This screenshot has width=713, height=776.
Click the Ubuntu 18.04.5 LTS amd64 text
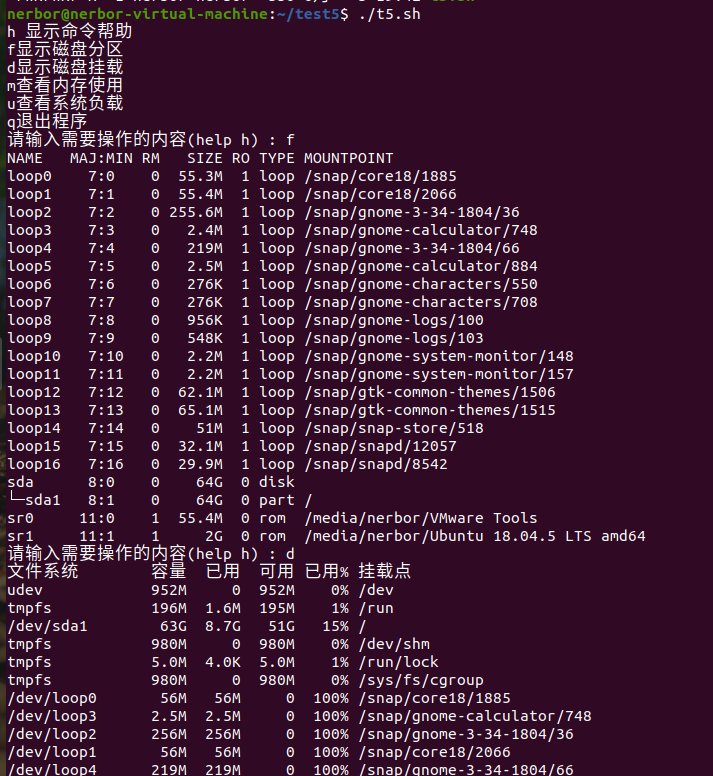(530, 536)
